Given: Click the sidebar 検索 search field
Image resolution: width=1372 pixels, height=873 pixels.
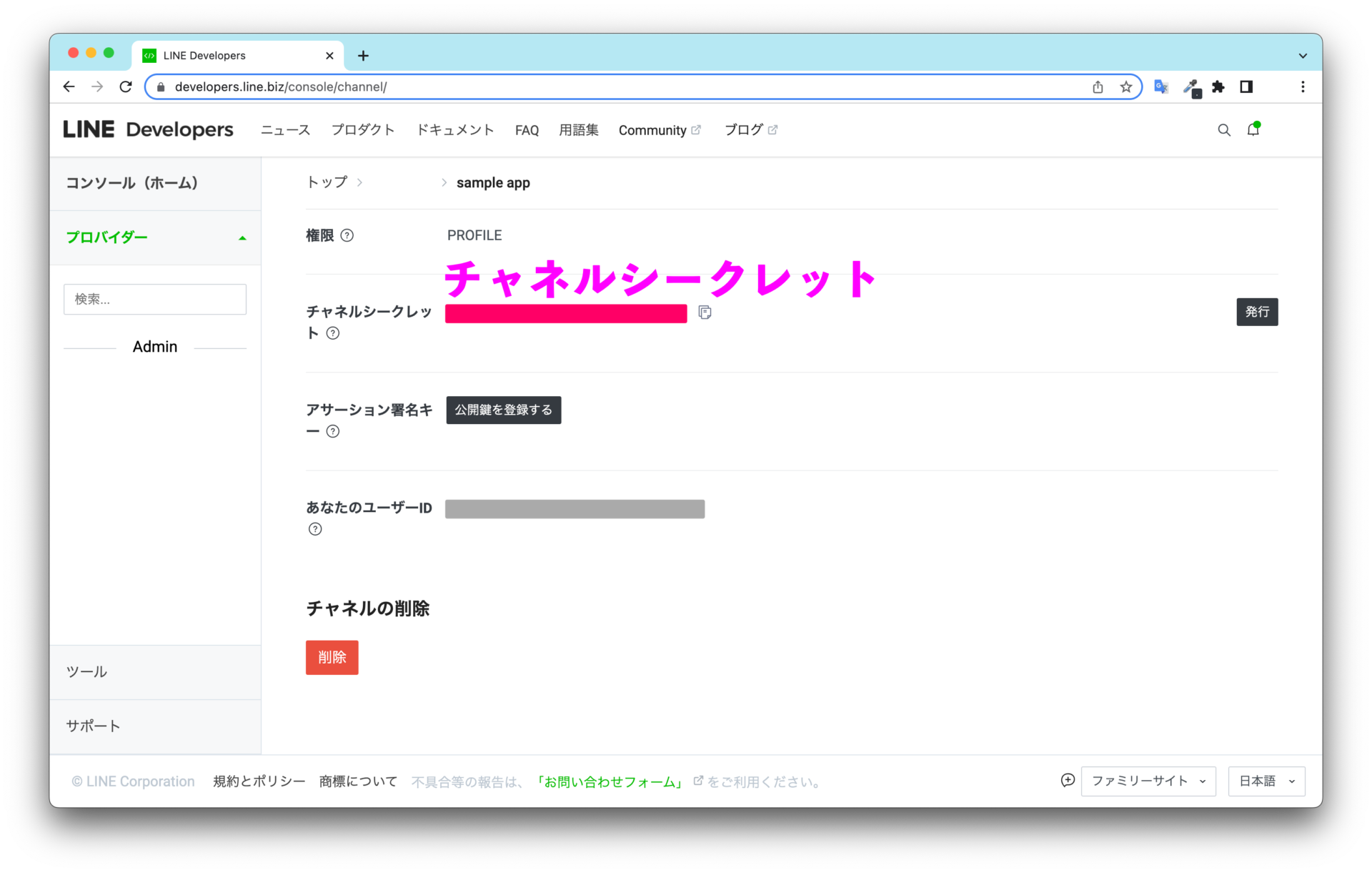Looking at the screenshot, I should click(x=154, y=299).
